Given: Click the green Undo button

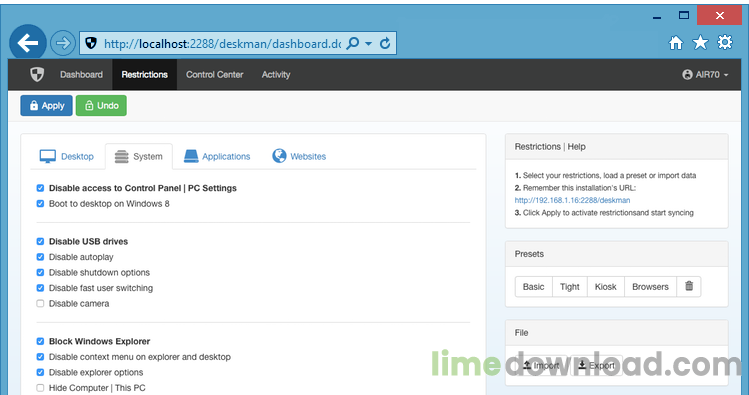Looking at the screenshot, I should pyautogui.click(x=101, y=106).
